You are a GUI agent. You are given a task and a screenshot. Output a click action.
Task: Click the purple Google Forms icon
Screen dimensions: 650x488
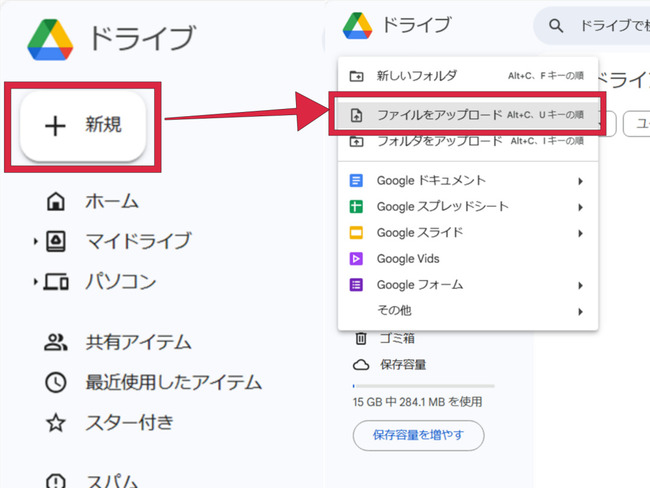357,285
